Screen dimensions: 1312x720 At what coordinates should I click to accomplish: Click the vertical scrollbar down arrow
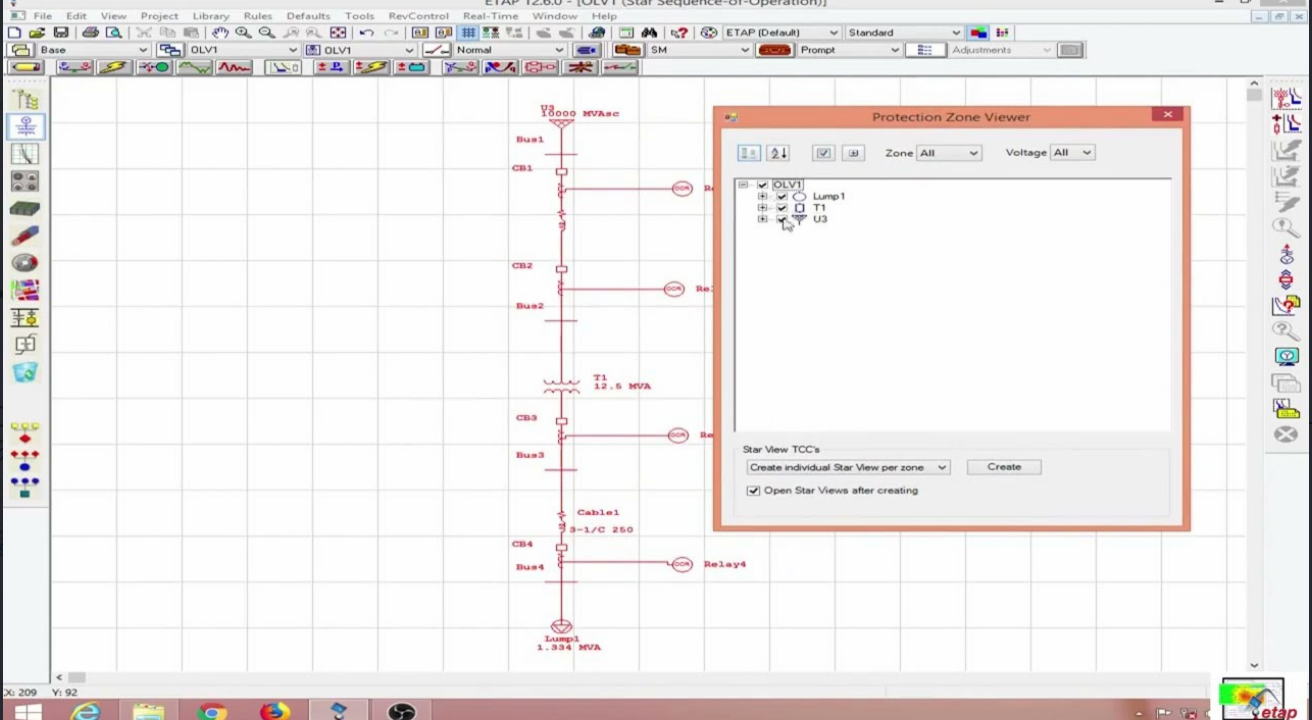click(x=1254, y=665)
